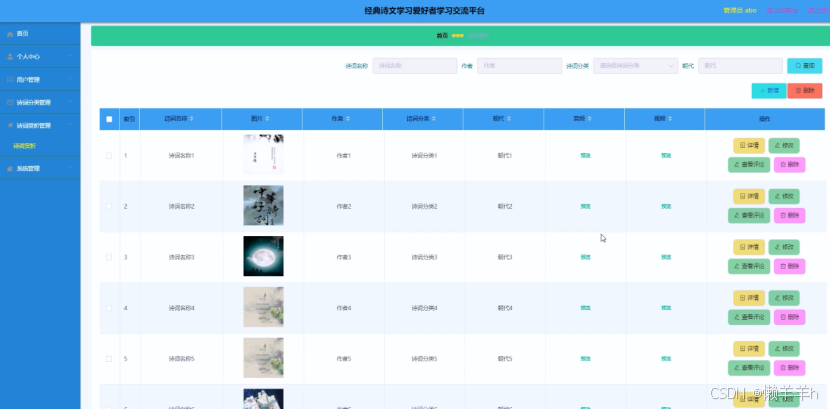Click the 查询 search button
831x409 pixels.
pyautogui.click(x=805, y=66)
